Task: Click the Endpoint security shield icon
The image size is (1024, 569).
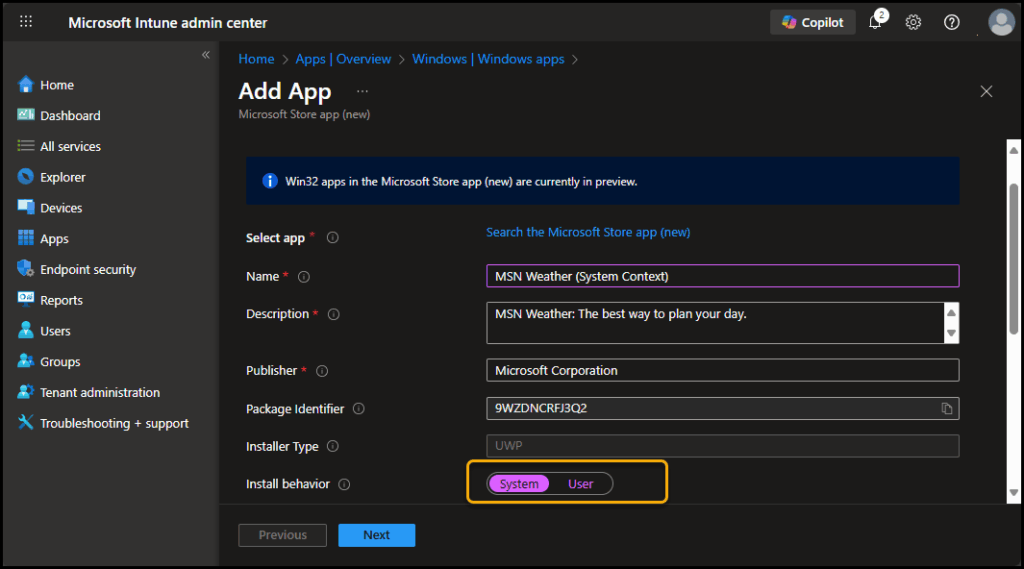Action: coord(26,269)
